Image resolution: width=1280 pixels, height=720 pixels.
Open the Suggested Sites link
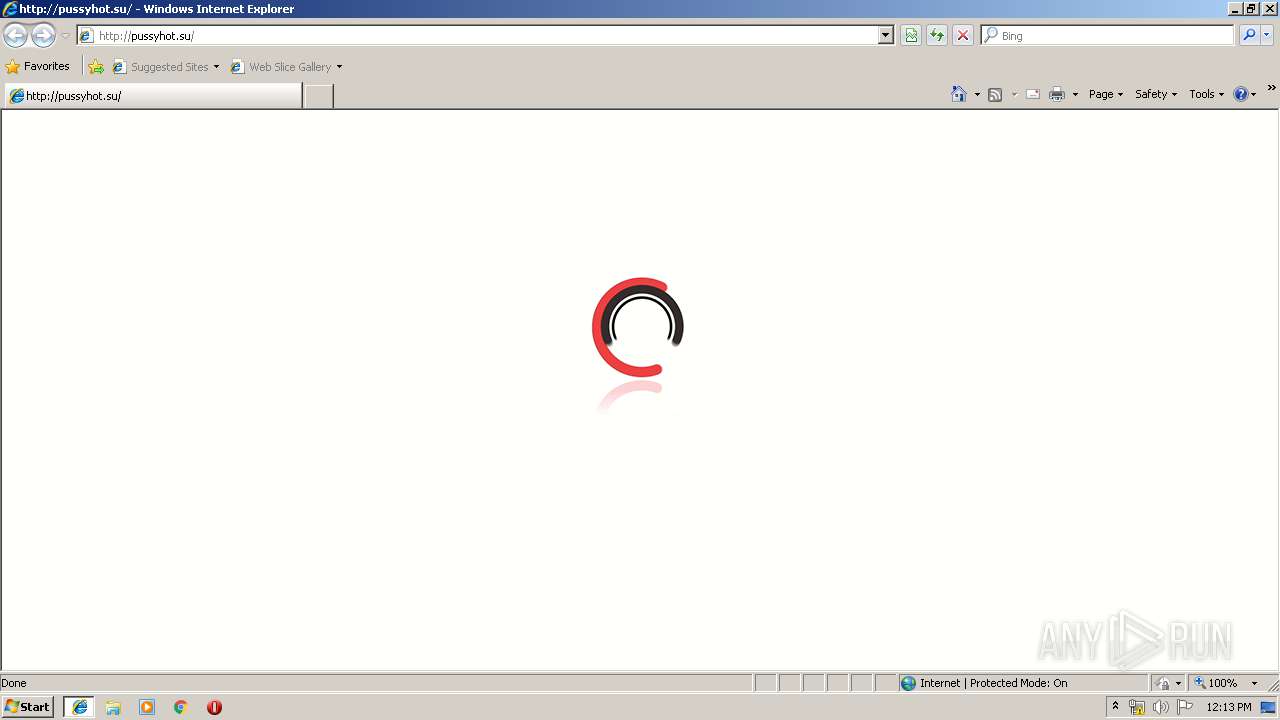coord(165,67)
